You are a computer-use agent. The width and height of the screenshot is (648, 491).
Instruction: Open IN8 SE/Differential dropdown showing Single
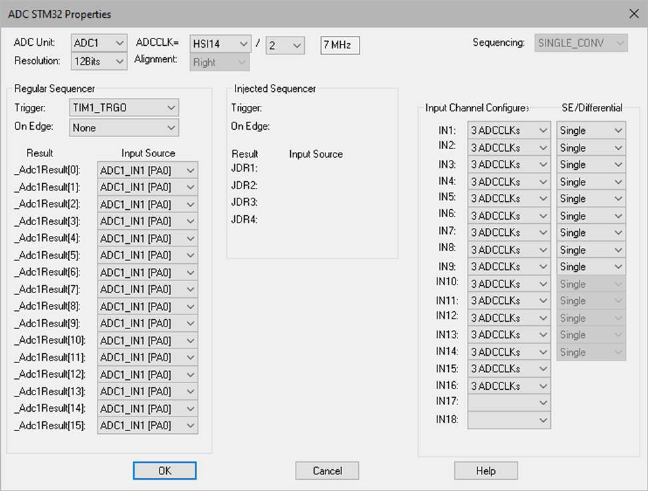pos(591,250)
